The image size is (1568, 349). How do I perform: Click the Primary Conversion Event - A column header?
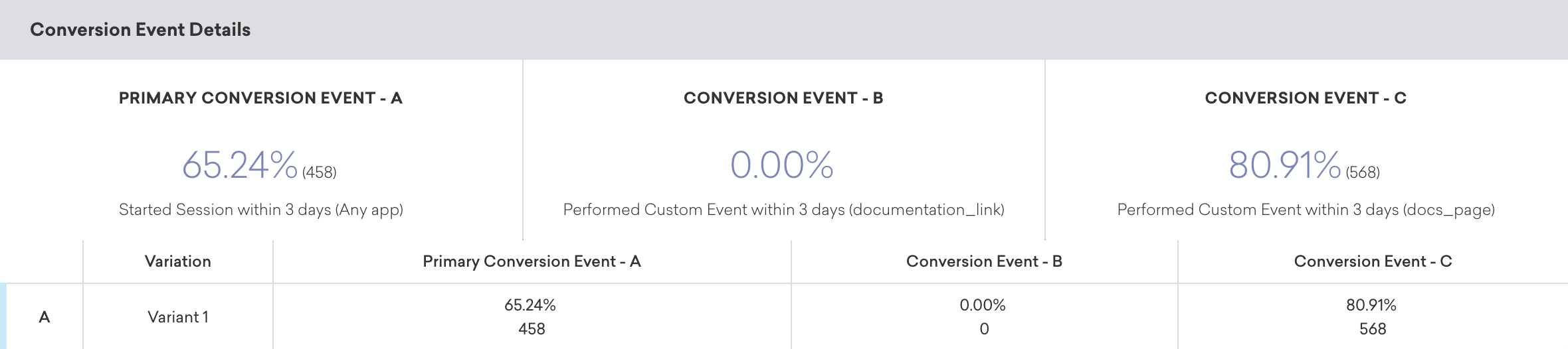pos(532,261)
